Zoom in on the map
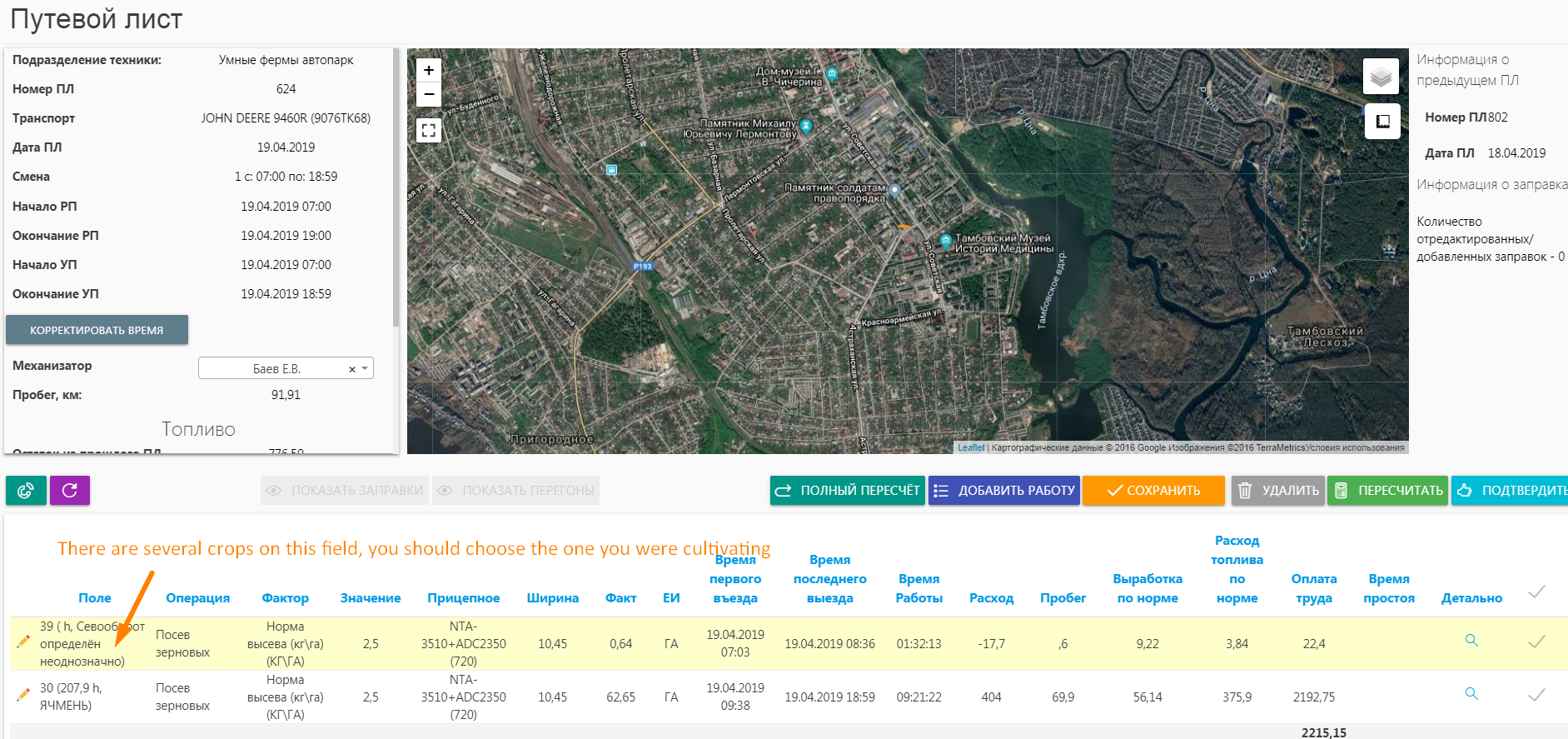The image size is (1568, 739). click(x=429, y=71)
